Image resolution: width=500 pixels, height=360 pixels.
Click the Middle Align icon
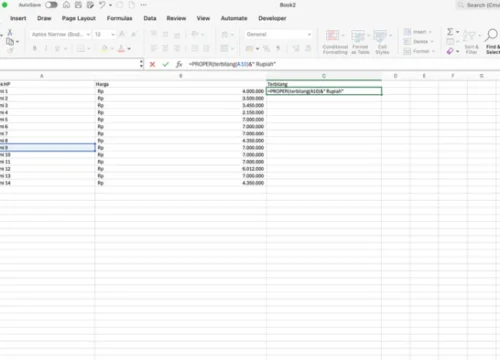click(165, 34)
